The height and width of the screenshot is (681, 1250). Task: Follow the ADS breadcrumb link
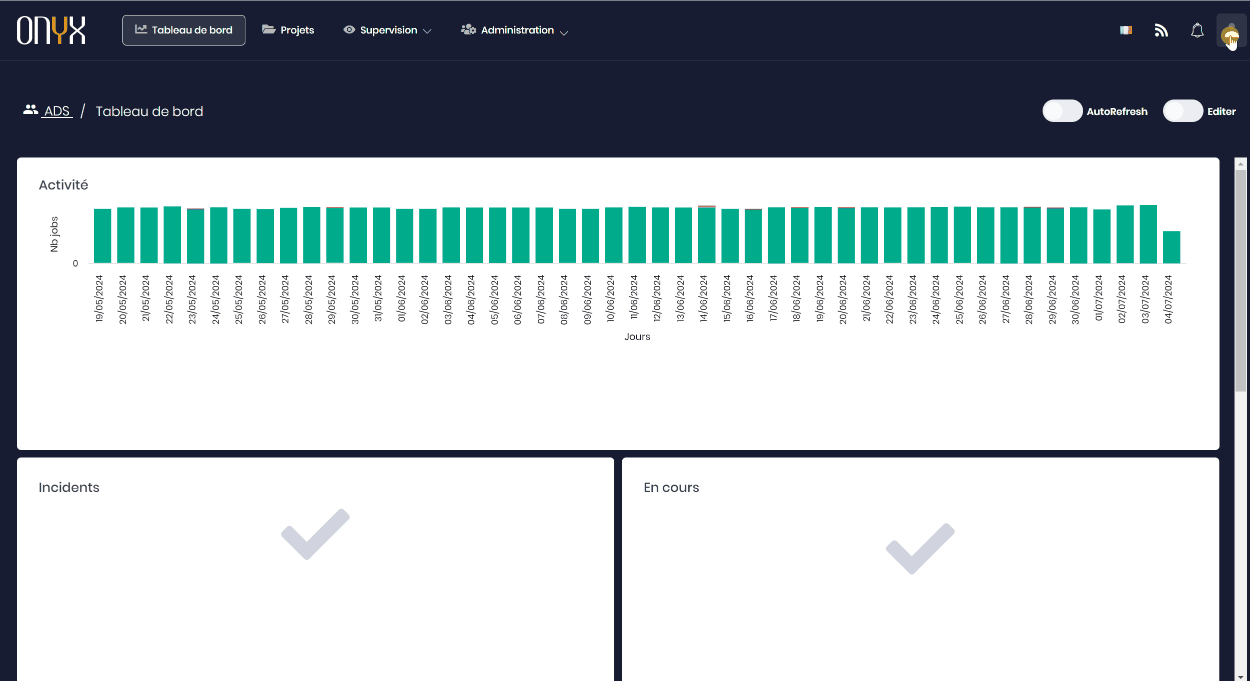tap(57, 111)
